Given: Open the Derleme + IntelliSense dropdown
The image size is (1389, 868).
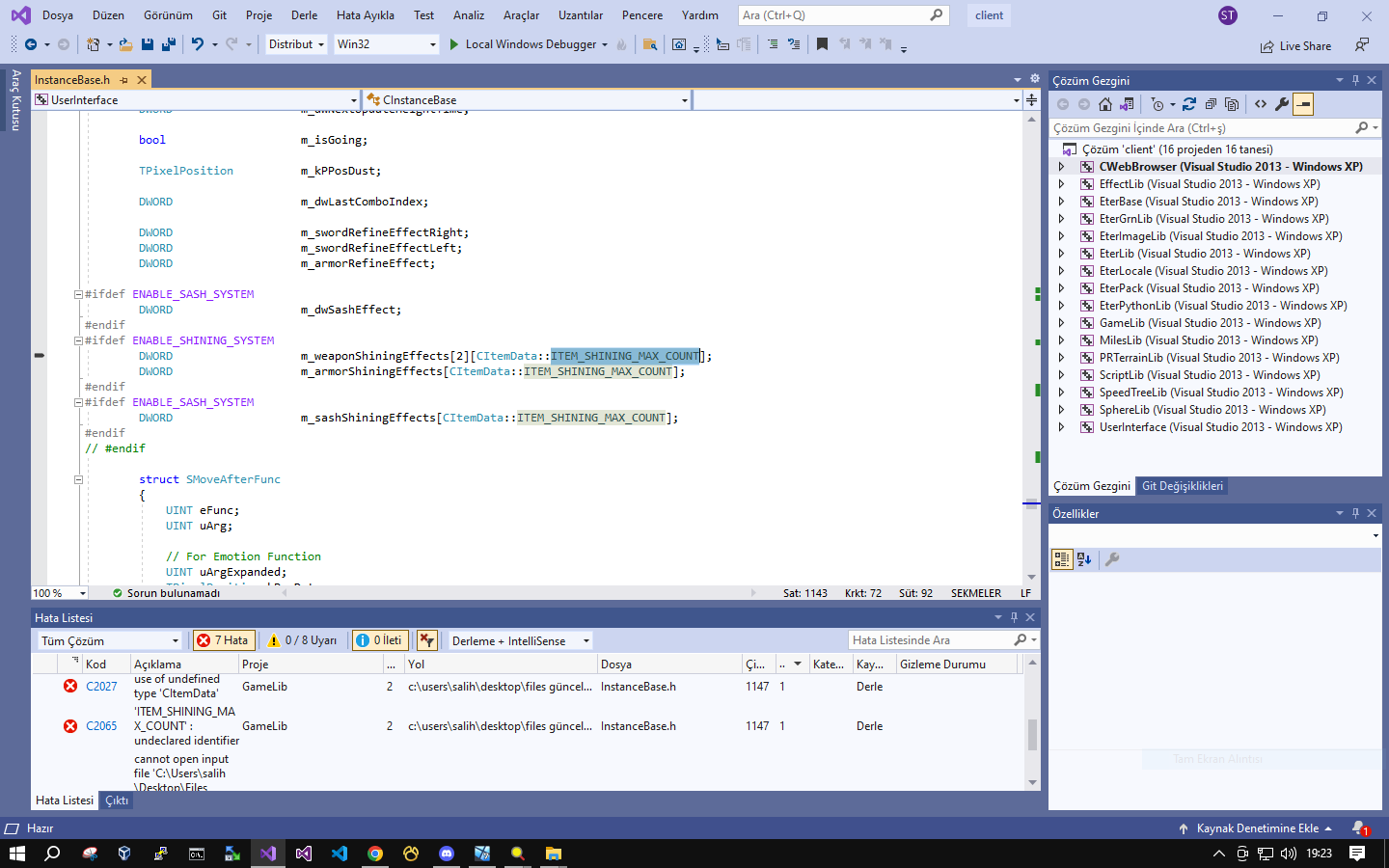Looking at the screenshot, I should coord(520,640).
